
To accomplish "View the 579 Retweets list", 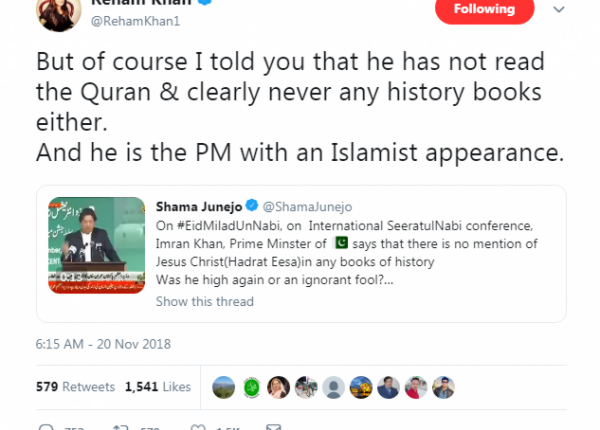I will tap(75, 387).
